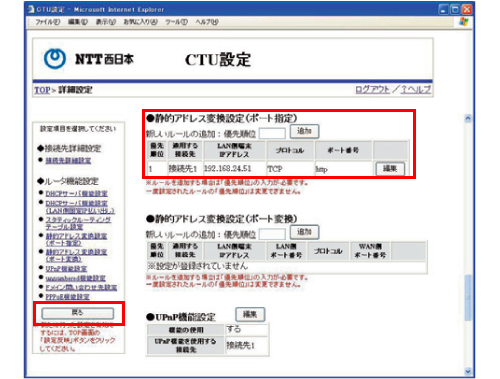This screenshot has width=500, height=379.
Task: Click the Windows flag logo in the toolbar
Action: (464, 22)
